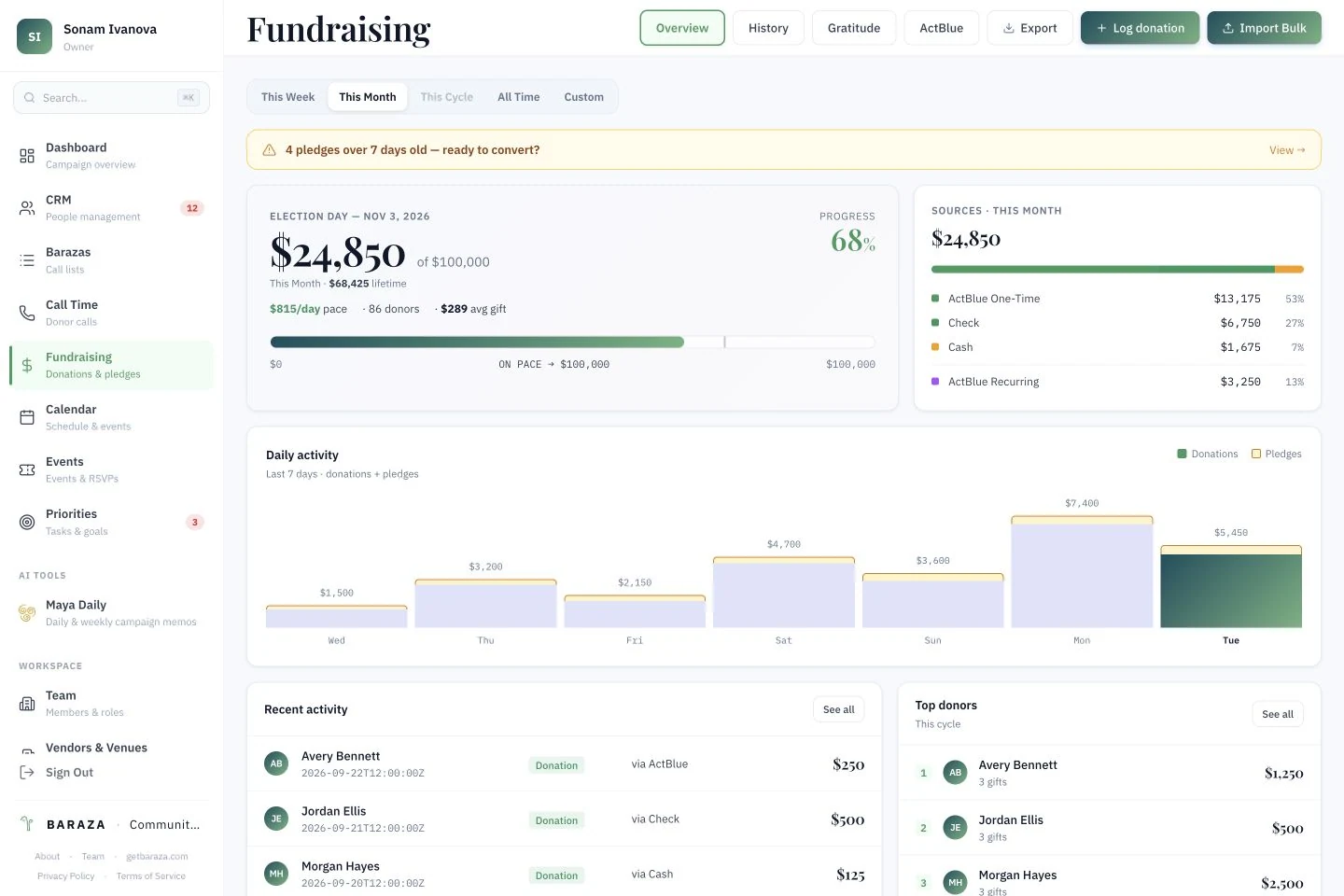Click the Call Time phone icon

tap(27, 313)
